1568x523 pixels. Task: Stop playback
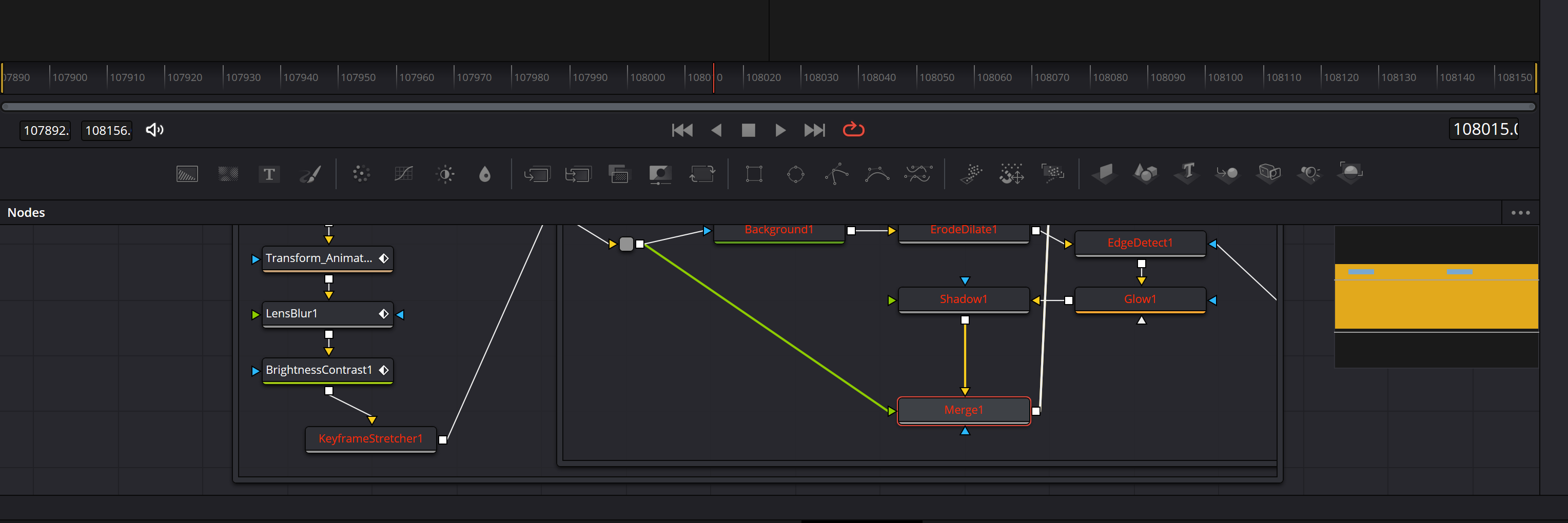(x=748, y=130)
